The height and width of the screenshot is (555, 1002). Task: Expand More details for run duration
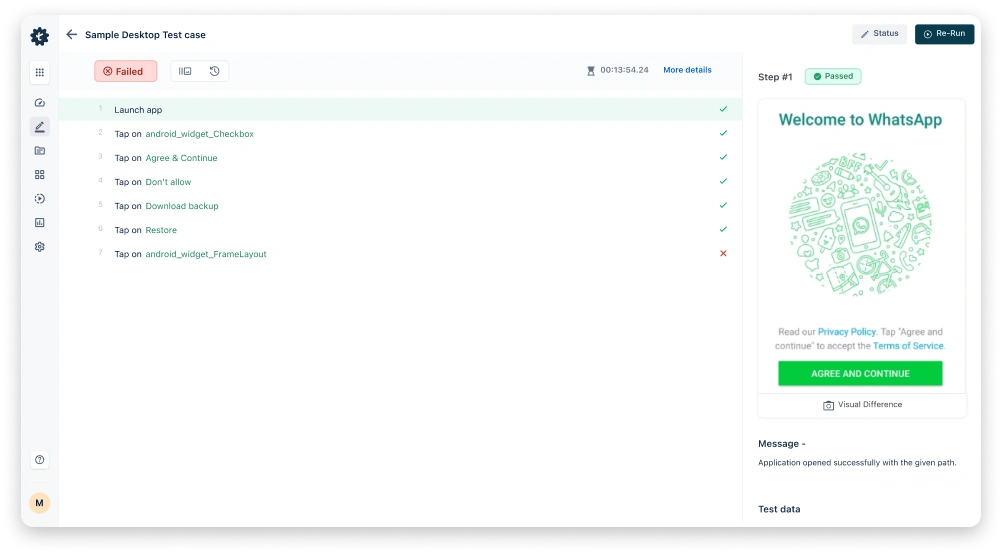pos(687,70)
